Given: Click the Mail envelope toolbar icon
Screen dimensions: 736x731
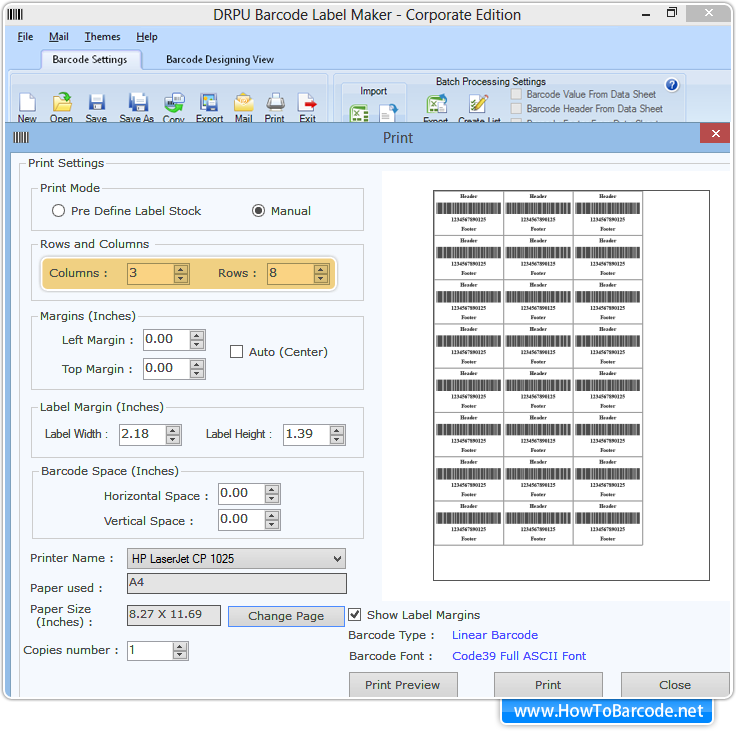Looking at the screenshot, I should click(244, 102).
